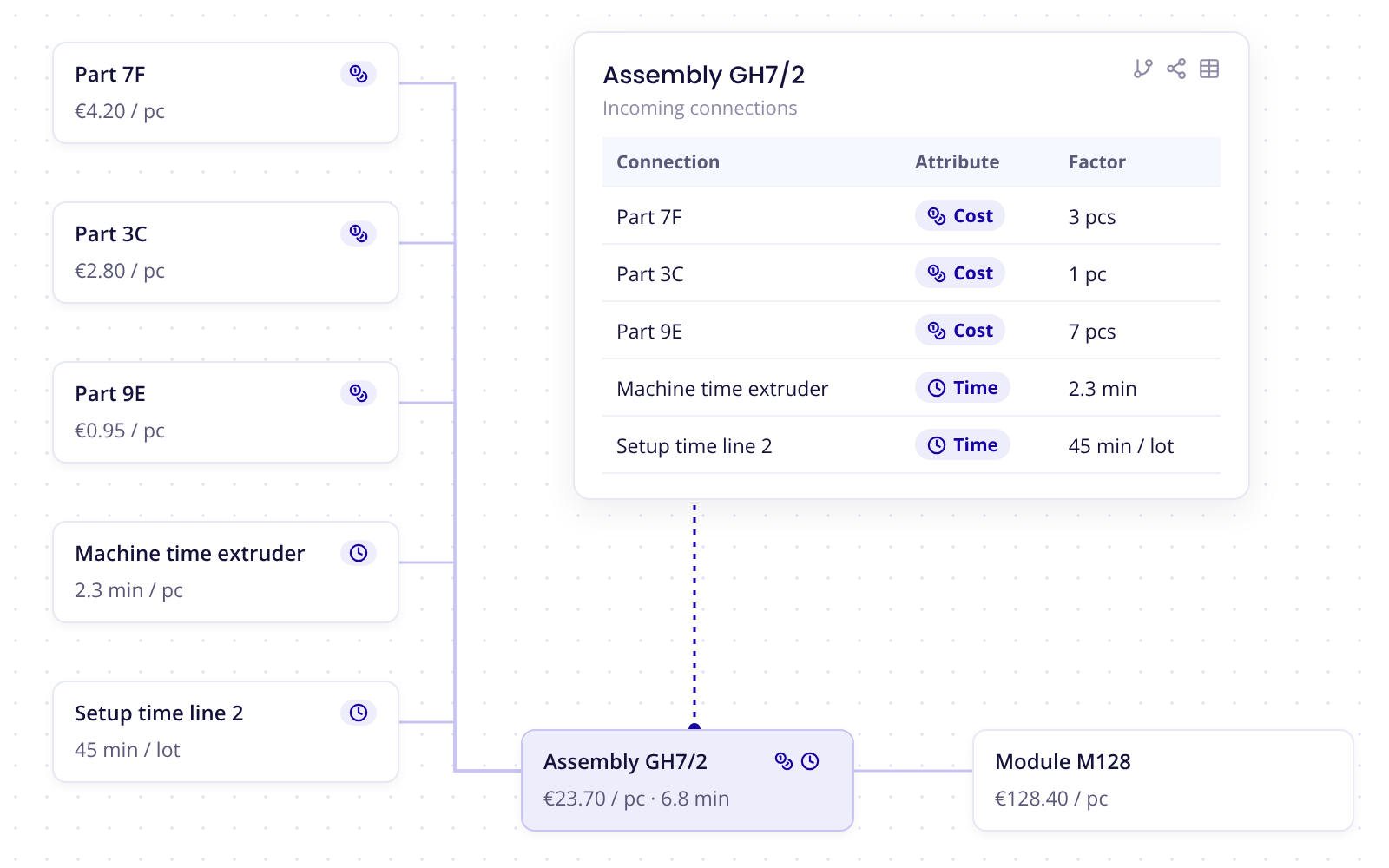
Task: Click the branch icon in Assembly GH7/2 panel
Action: [x=1143, y=69]
